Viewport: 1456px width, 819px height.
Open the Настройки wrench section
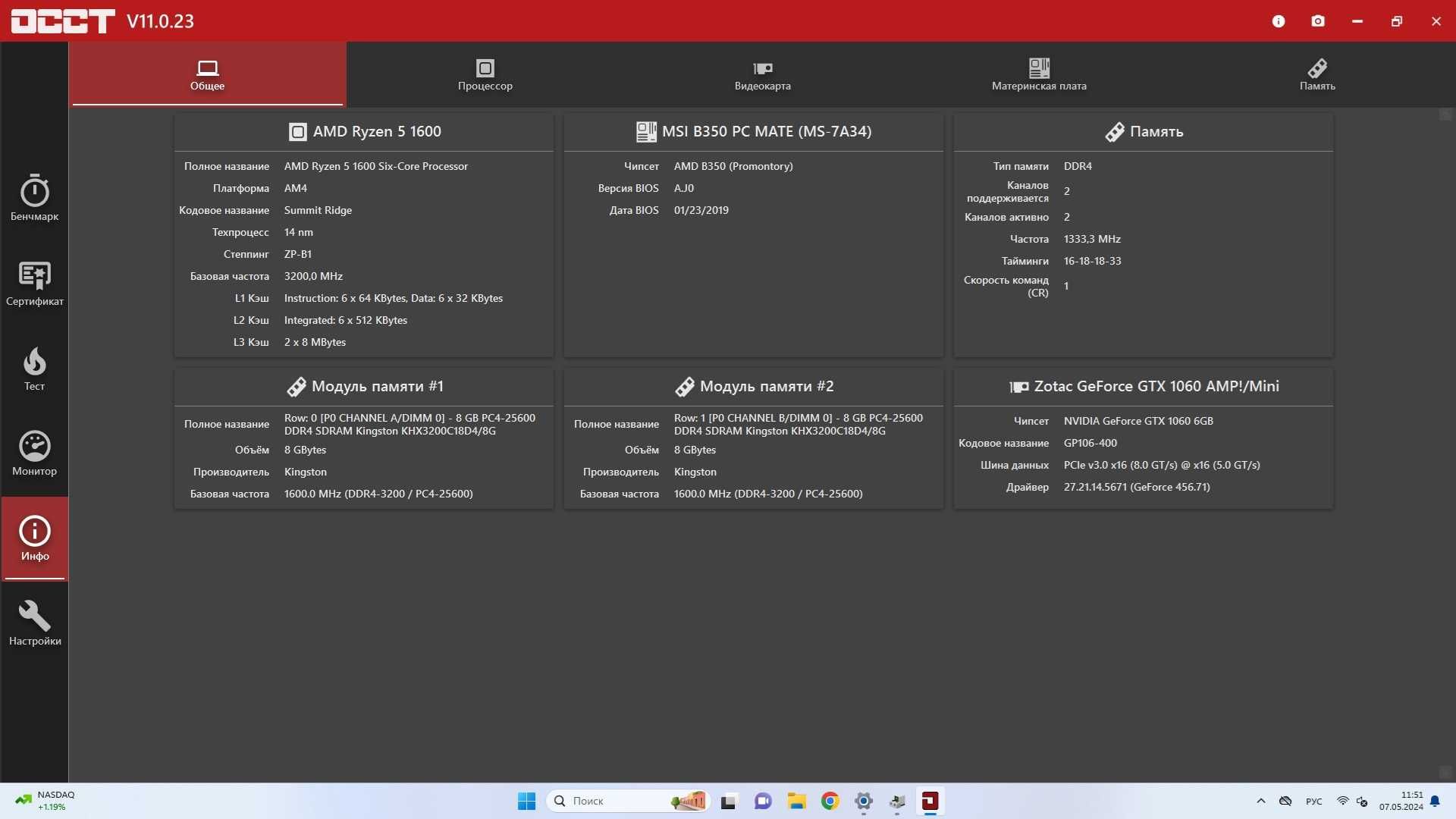tap(34, 623)
